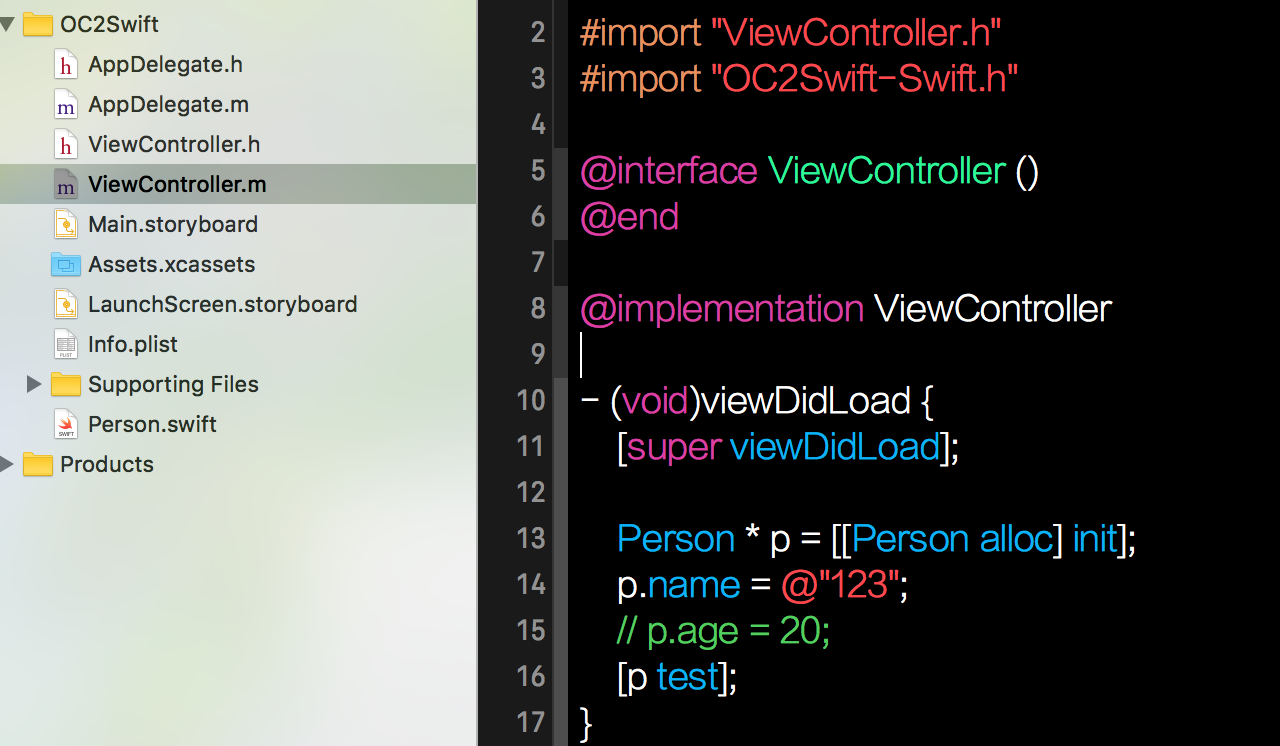The width and height of the screenshot is (1280, 746).
Task: Click the Info.plist file icon
Action: [x=66, y=345]
